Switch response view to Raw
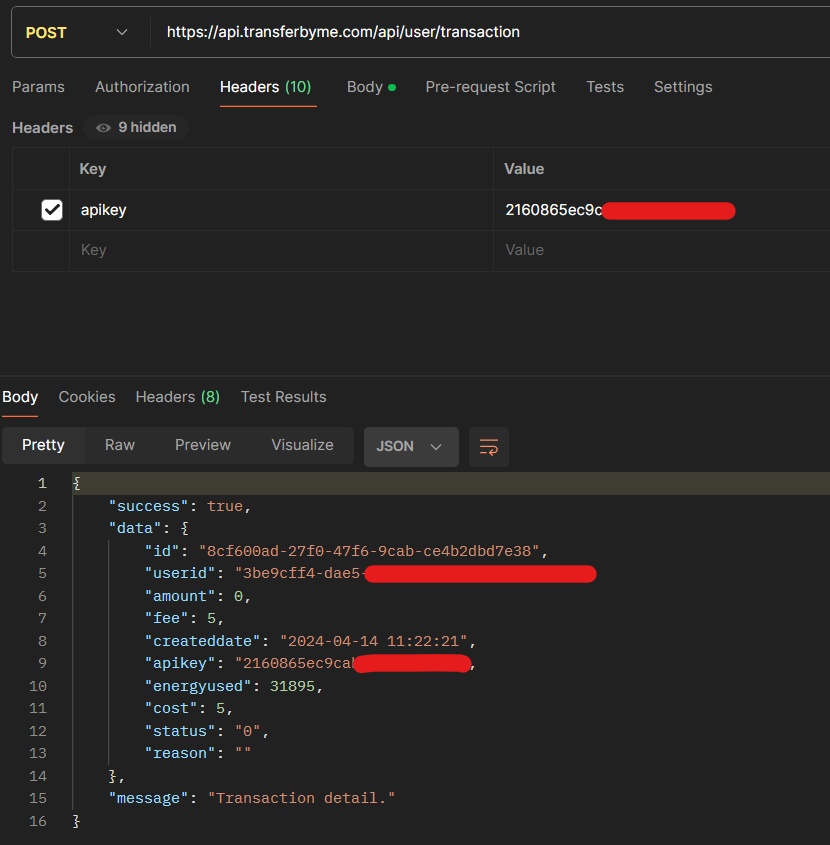The image size is (830, 845). [120, 445]
